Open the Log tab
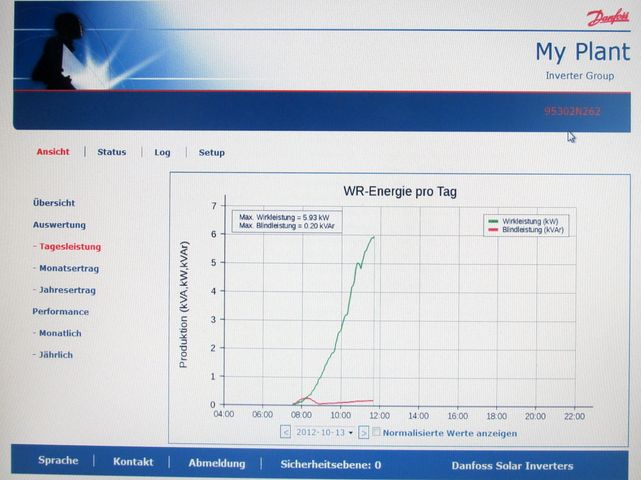The width and height of the screenshot is (641, 480). [x=162, y=153]
